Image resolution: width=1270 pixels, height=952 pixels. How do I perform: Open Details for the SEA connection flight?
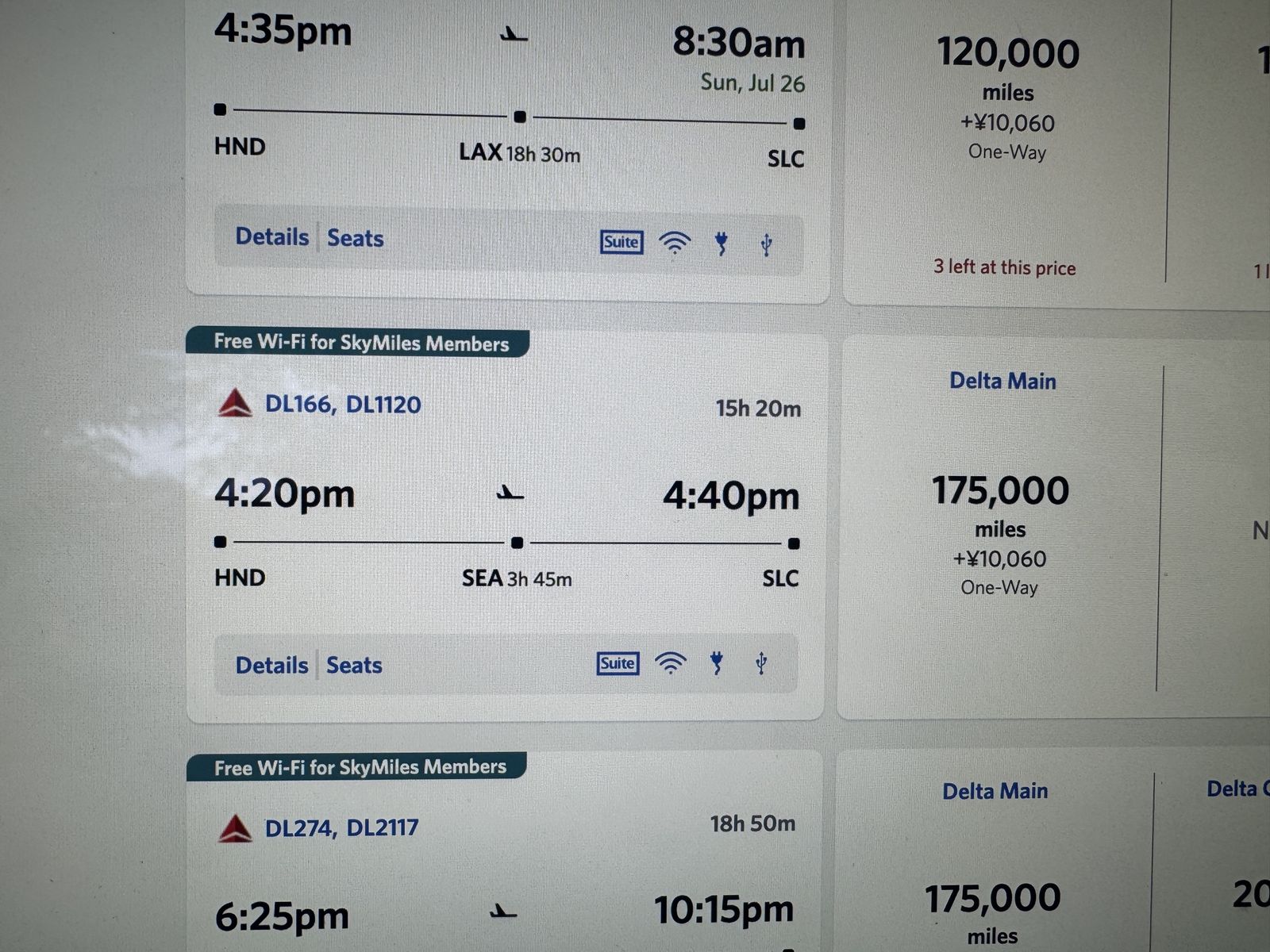click(x=272, y=665)
